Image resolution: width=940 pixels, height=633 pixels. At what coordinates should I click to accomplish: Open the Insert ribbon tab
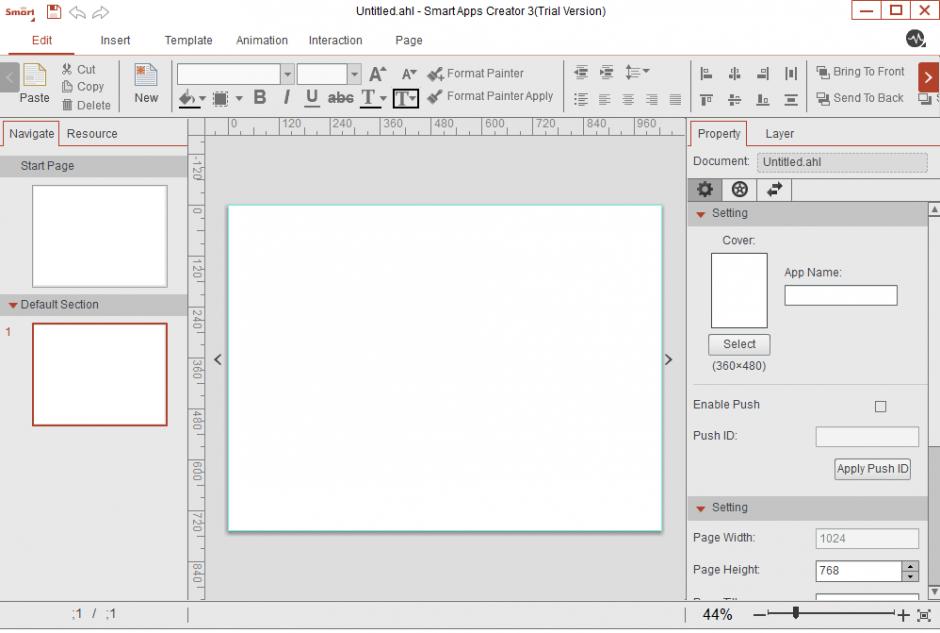[115, 40]
